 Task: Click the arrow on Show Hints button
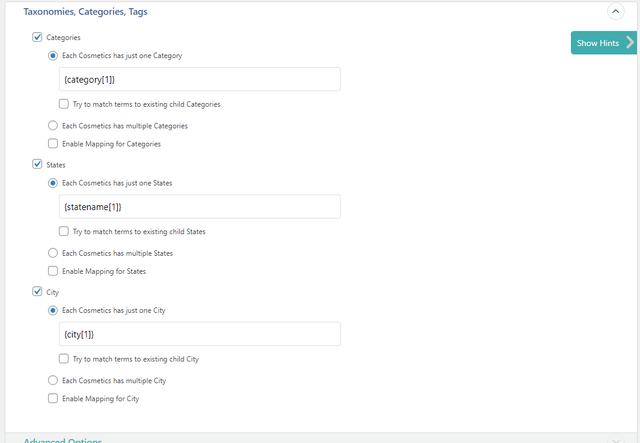(630, 42)
